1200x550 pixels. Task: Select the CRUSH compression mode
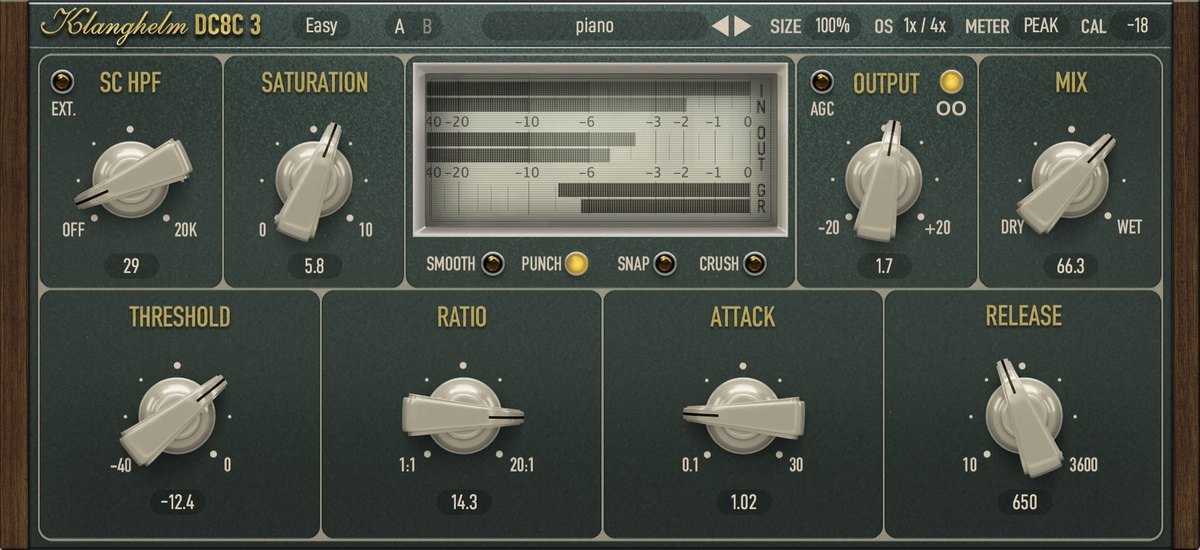click(756, 264)
